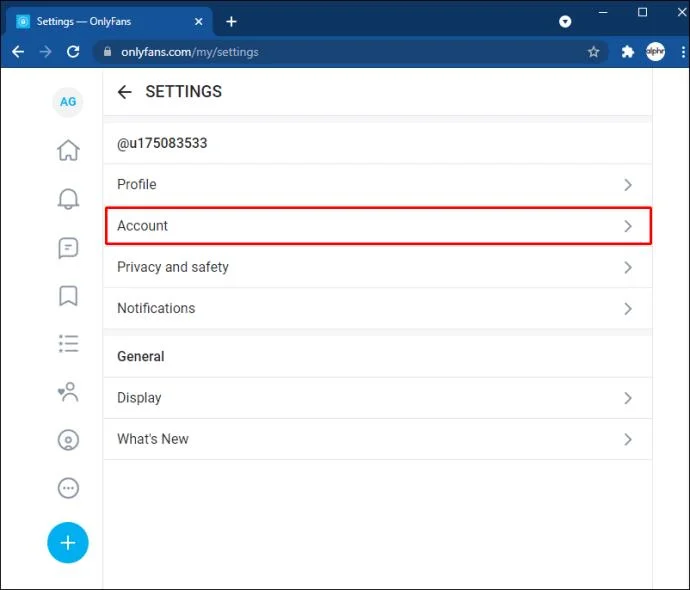The height and width of the screenshot is (590, 690).
Task: Open the Display settings row
Action: click(x=378, y=398)
